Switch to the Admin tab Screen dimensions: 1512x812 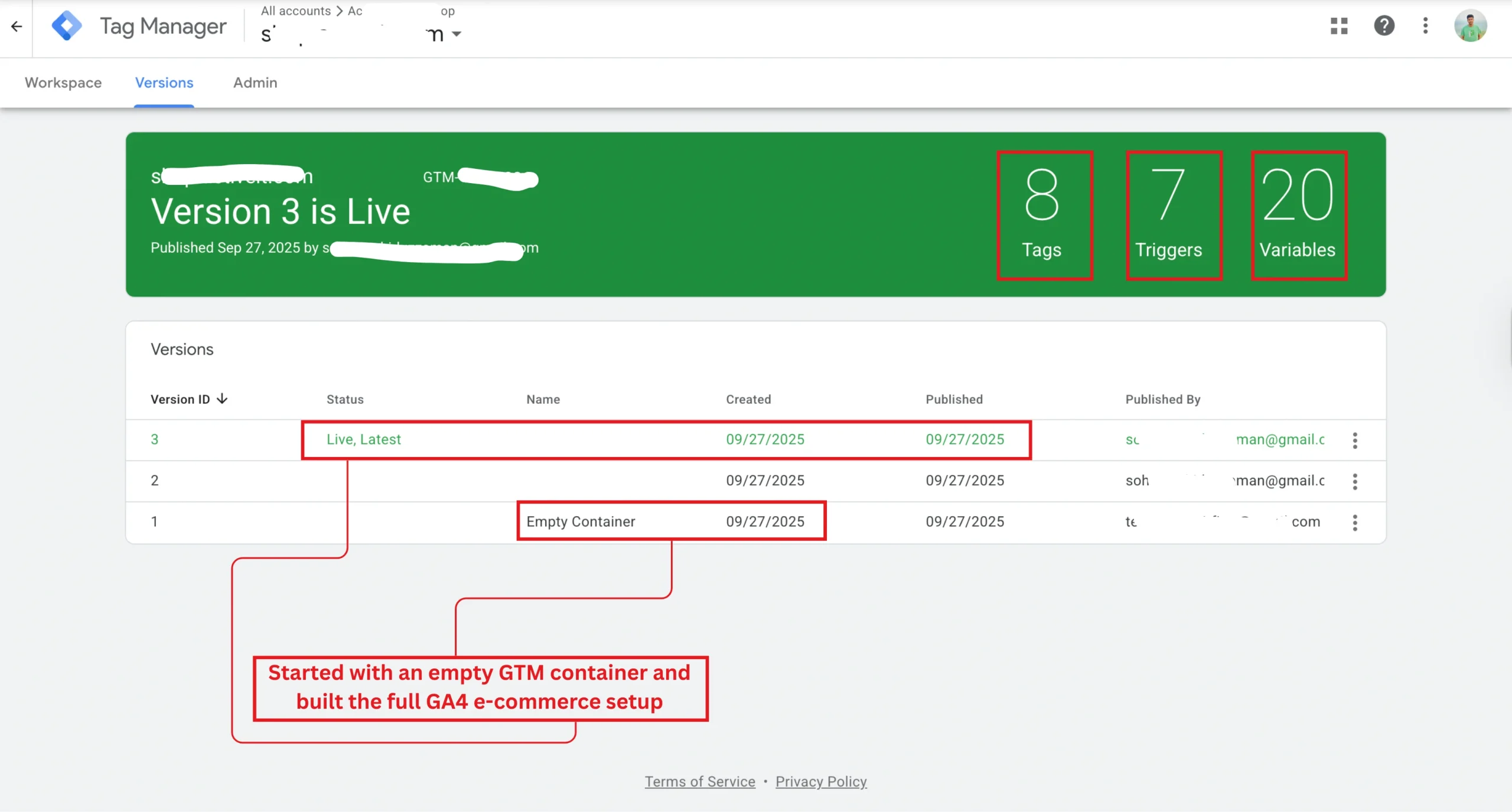click(x=255, y=83)
